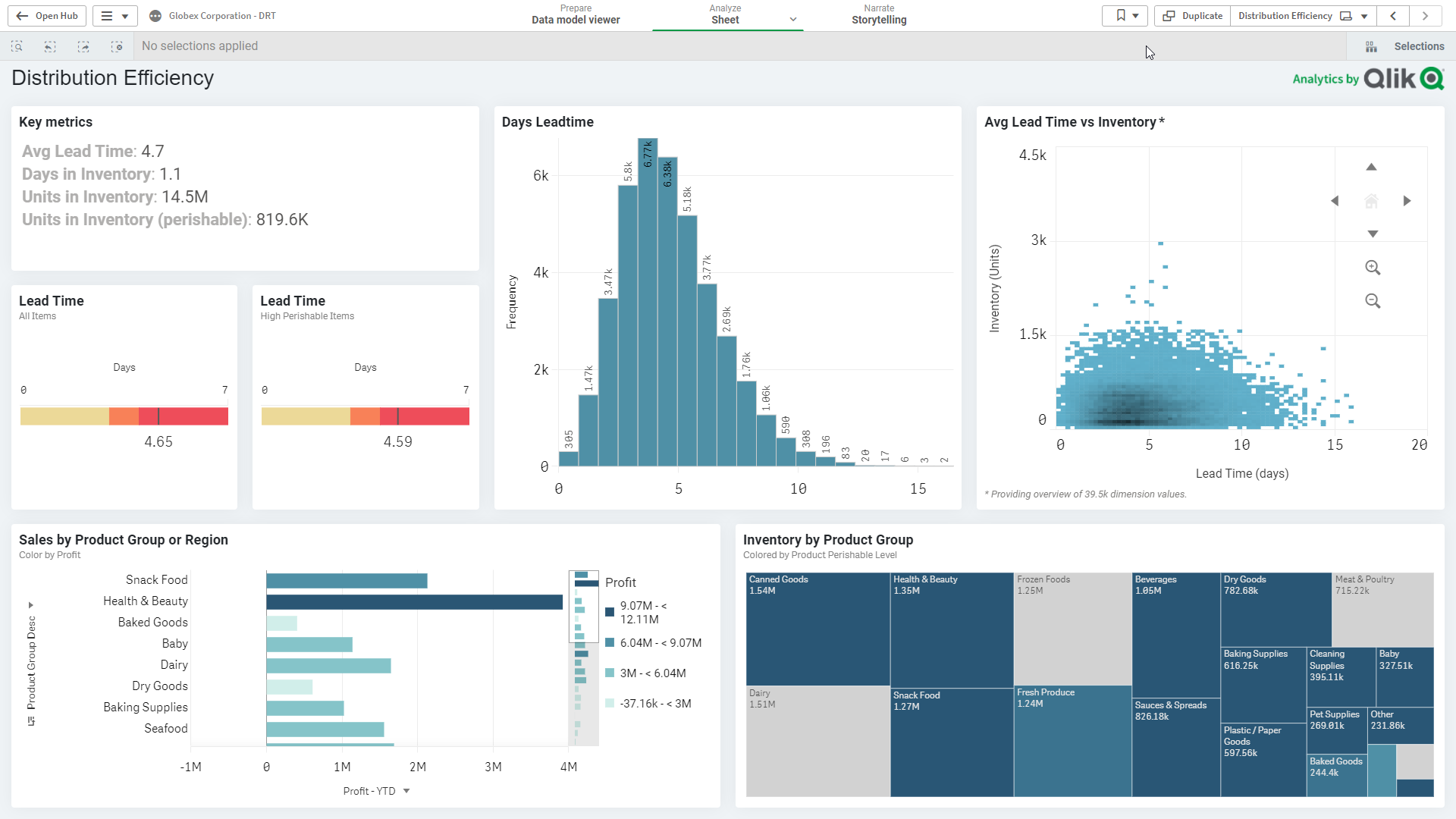Pan the scatter plot upward using the arrow

tap(1371, 167)
